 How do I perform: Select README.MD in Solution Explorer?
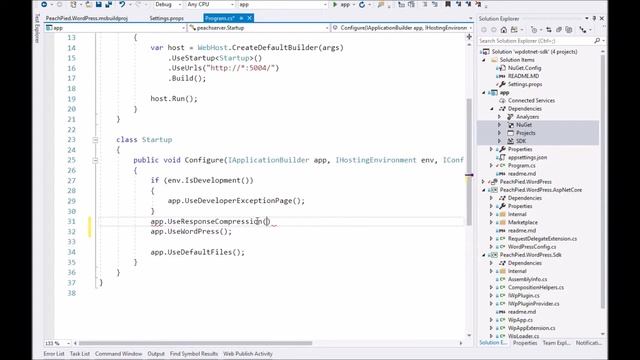pyautogui.click(x=523, y=76)
